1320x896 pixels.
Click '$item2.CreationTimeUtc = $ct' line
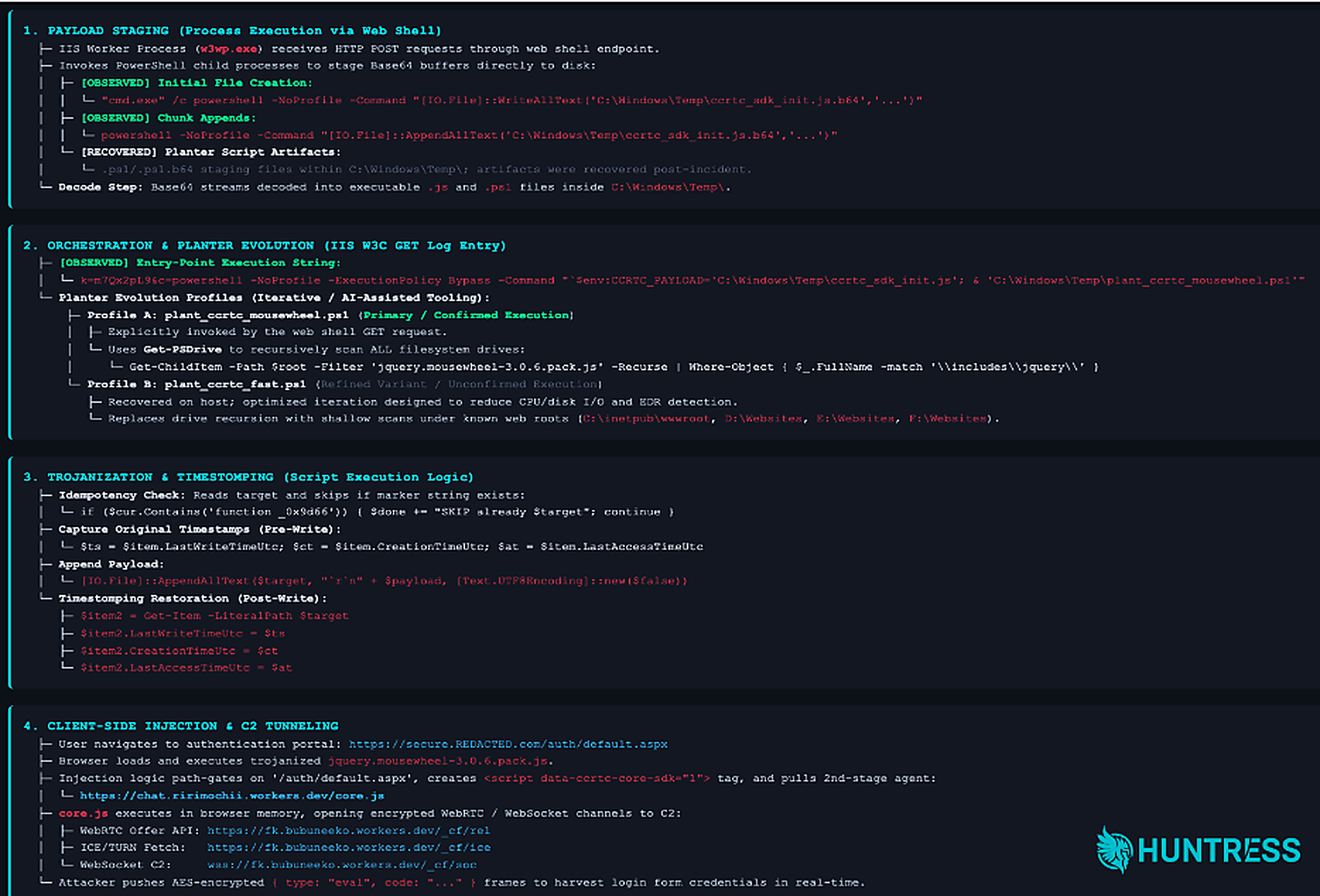(x=179, y=651)
